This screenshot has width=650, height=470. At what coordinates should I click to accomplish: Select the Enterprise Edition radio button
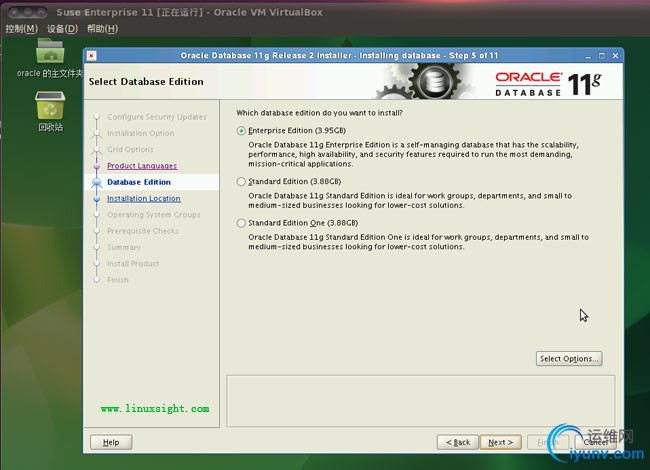click(241, 131)
